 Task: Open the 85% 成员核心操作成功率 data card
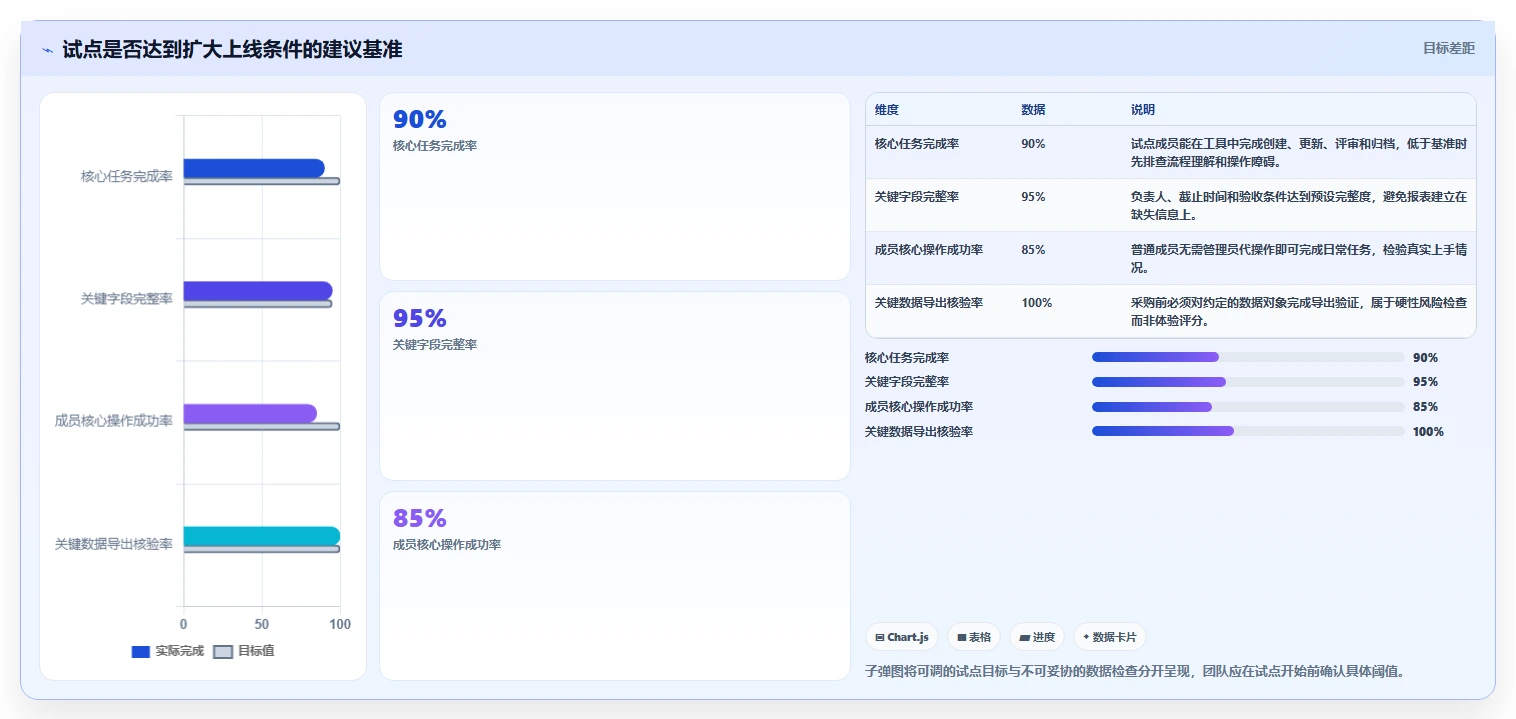coord(615,586)
